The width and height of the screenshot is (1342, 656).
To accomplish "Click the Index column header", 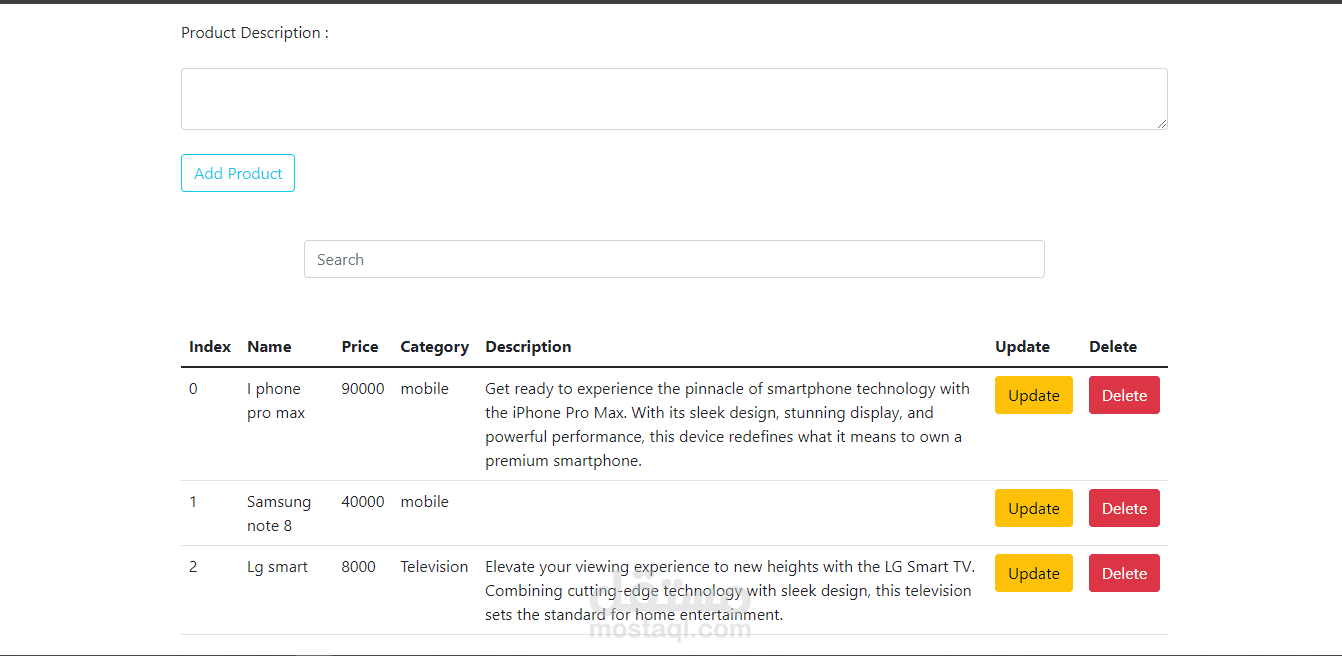I will point(210,347).
